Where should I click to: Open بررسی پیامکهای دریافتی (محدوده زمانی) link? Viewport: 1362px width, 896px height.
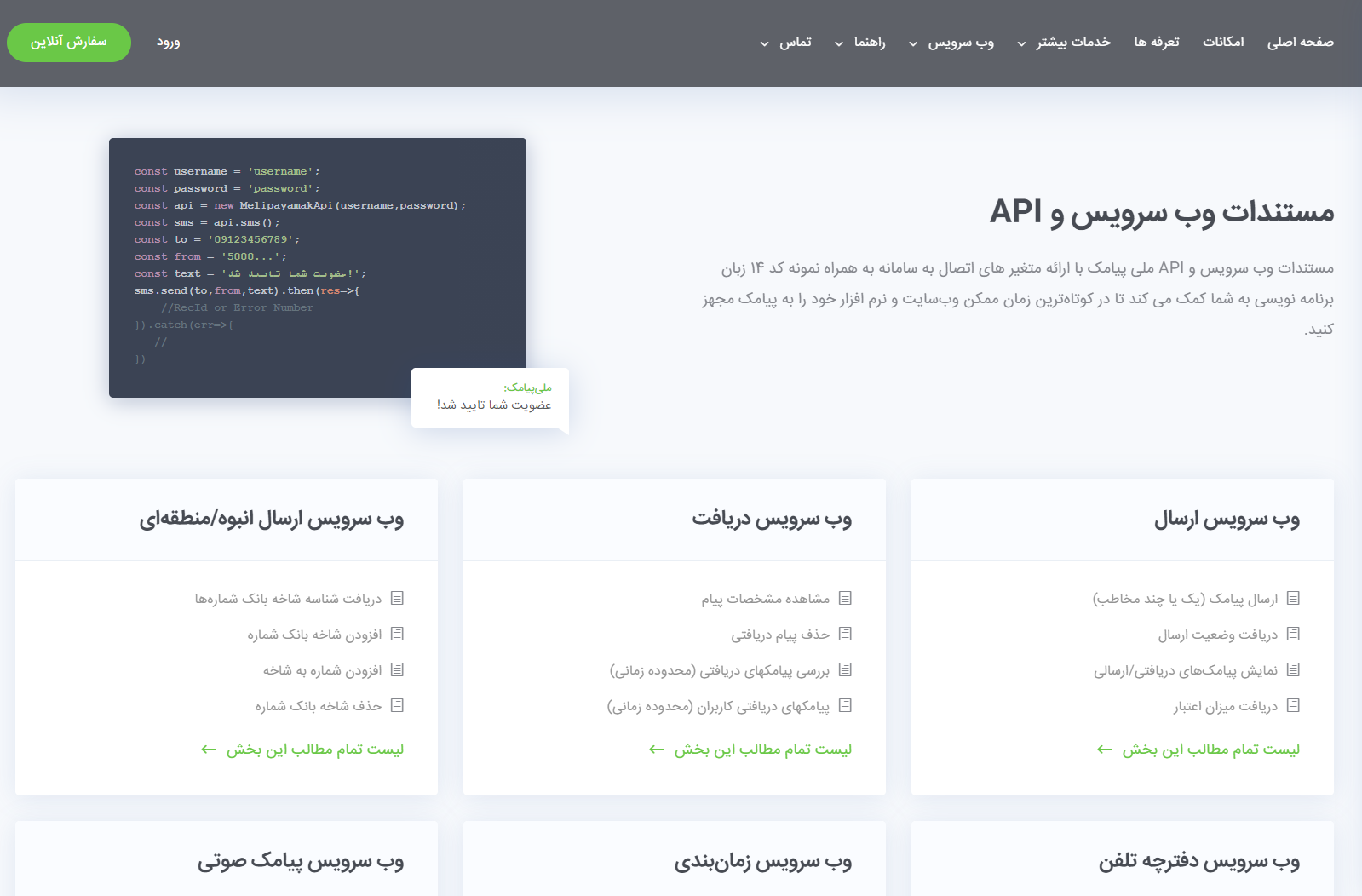[719, 671]
